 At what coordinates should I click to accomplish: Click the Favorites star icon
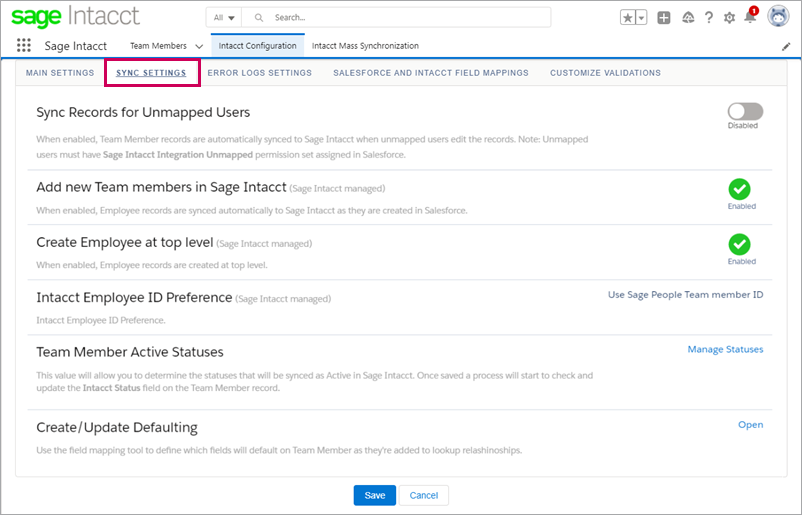tap(628, 18)
